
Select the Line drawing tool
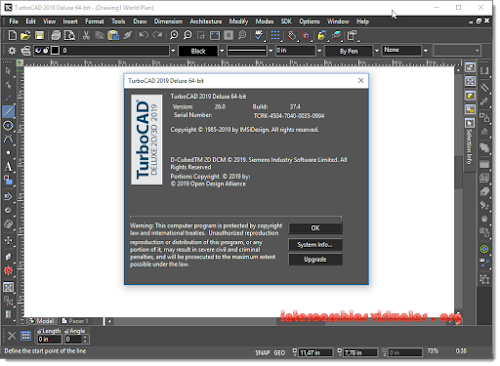[9, 111]
